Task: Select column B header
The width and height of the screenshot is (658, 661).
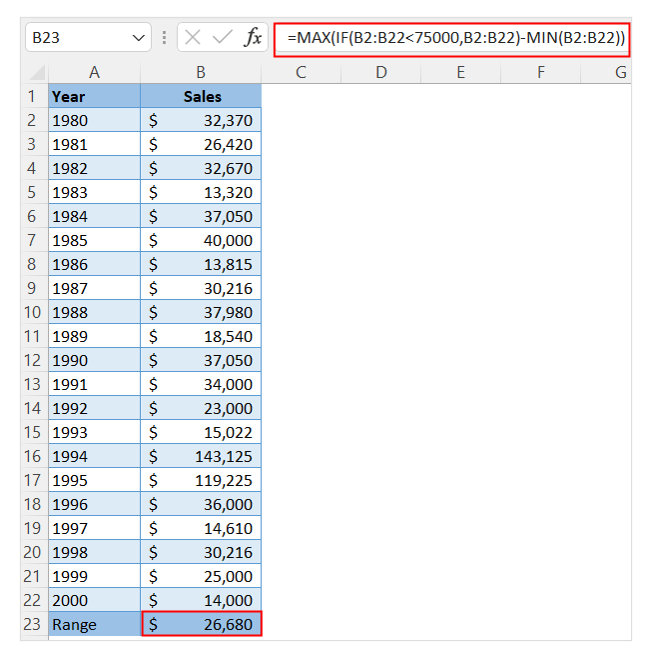Action: tap(201, 72)
